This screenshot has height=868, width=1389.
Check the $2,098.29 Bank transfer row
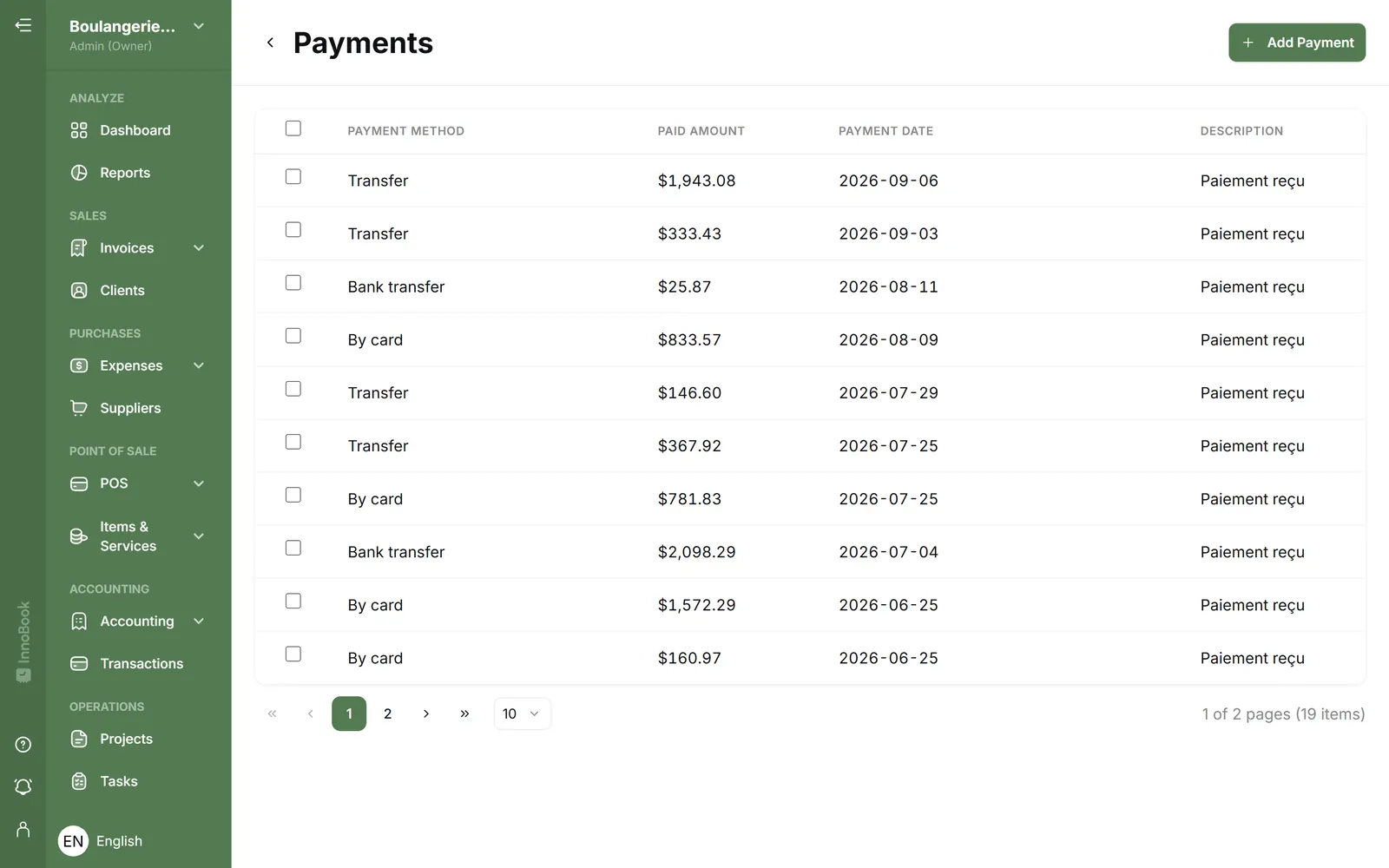click(293, 549)
